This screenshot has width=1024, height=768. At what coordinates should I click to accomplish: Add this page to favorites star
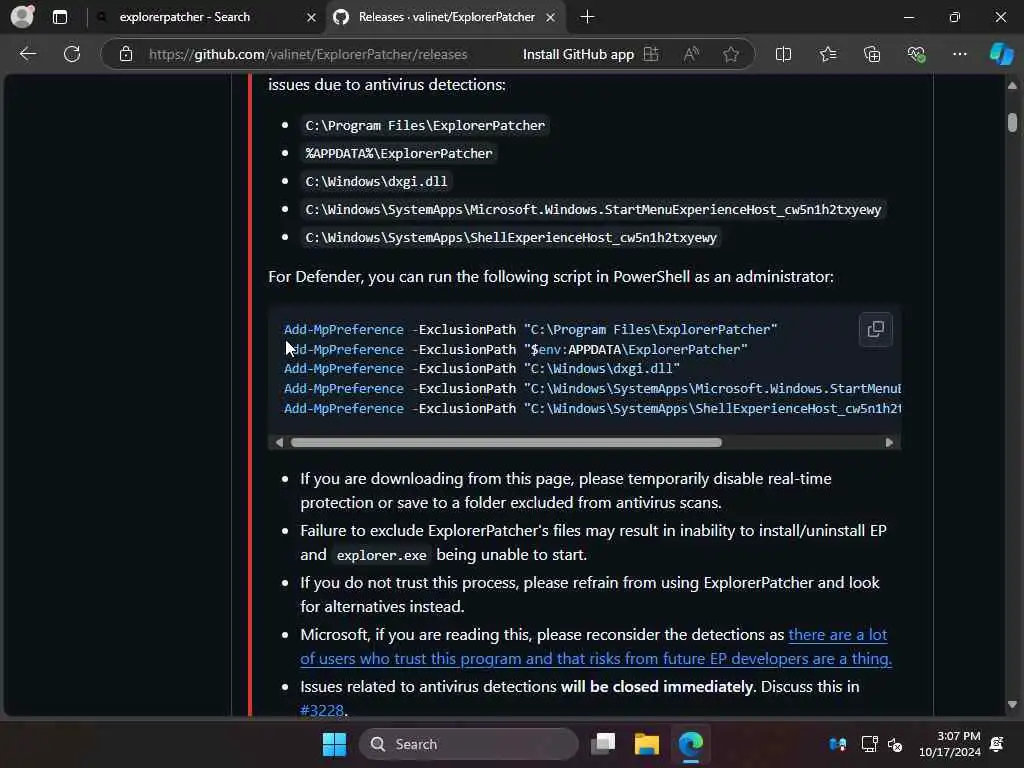point(731,54)
